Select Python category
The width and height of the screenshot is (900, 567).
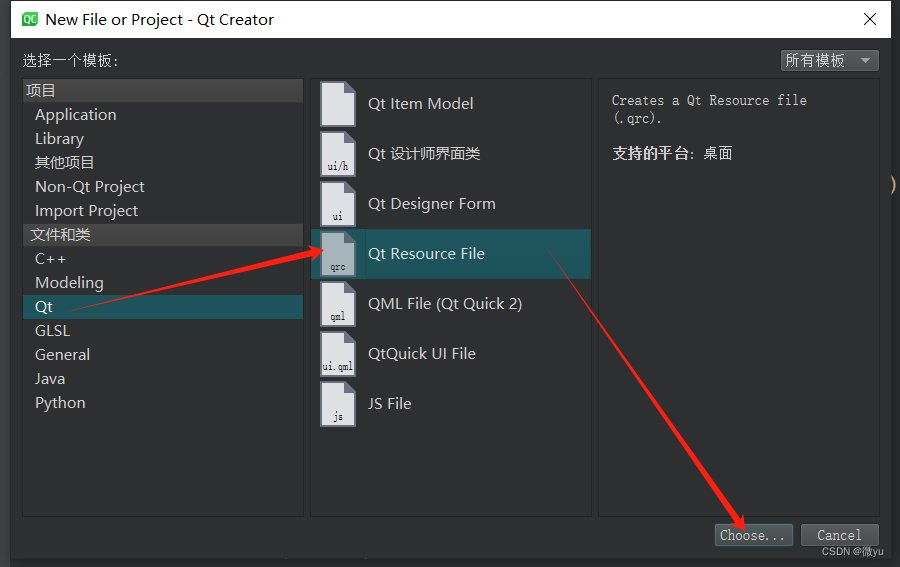(x=163, y=403)
